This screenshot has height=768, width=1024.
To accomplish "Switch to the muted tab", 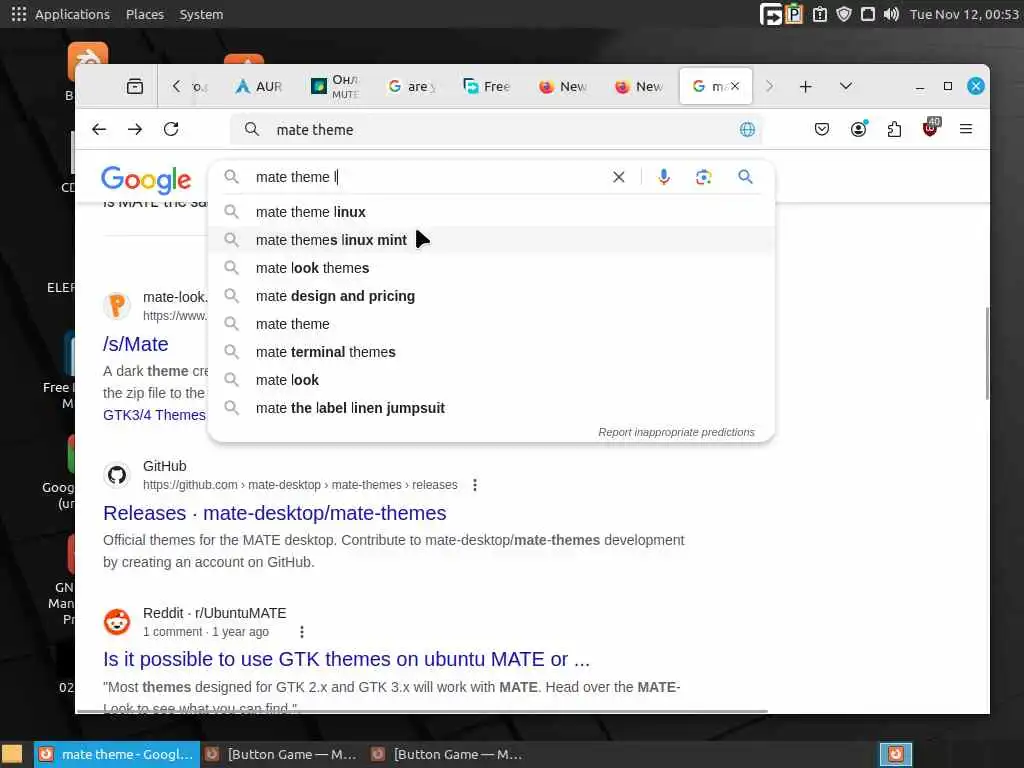I will (335, 86).
